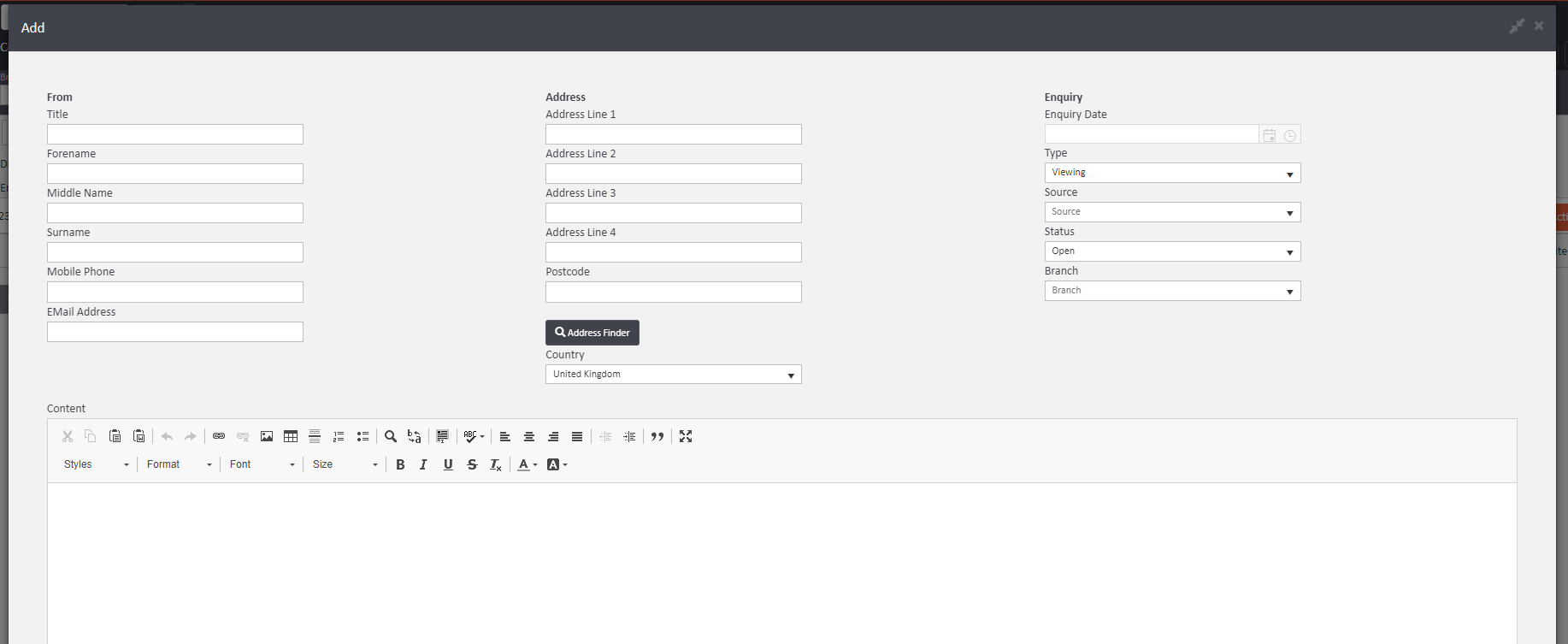
Task: Open the Styles menu in the editor
Action: [x=96, y=464]
